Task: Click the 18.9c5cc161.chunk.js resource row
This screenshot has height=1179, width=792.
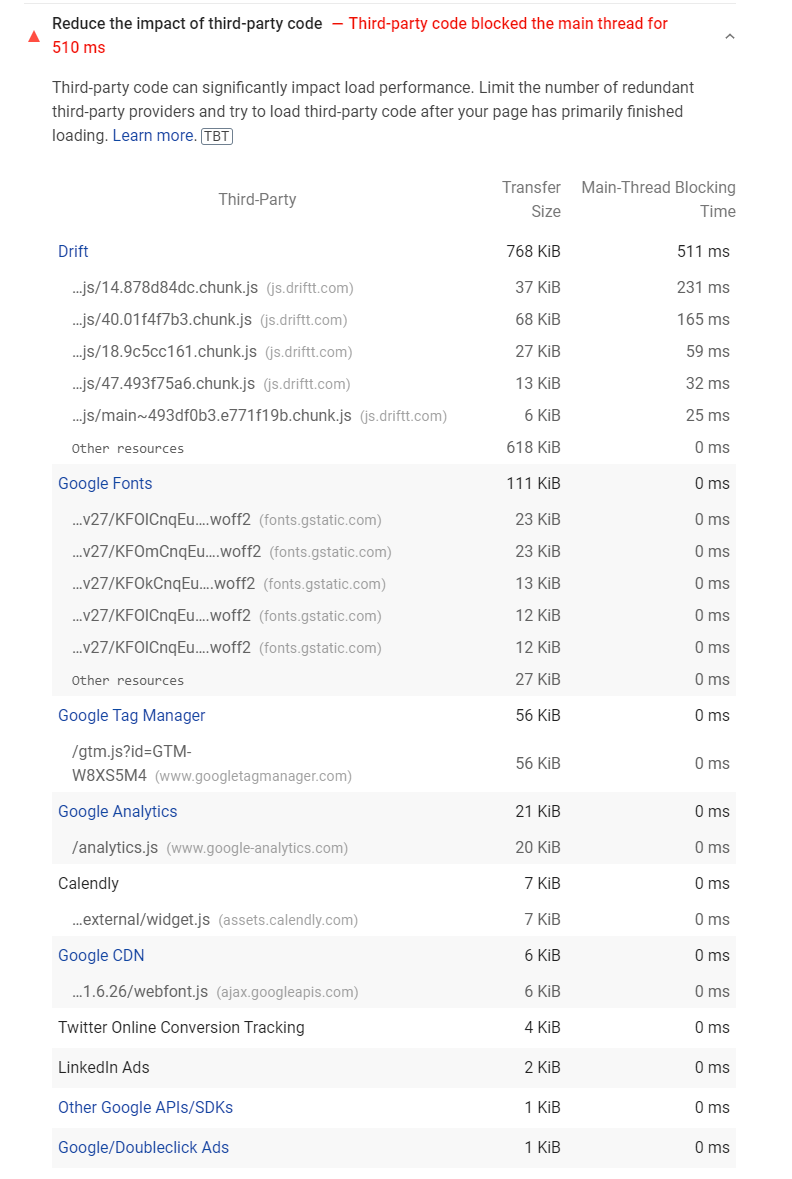Action: pyautogui.click(x=393, y=352)
